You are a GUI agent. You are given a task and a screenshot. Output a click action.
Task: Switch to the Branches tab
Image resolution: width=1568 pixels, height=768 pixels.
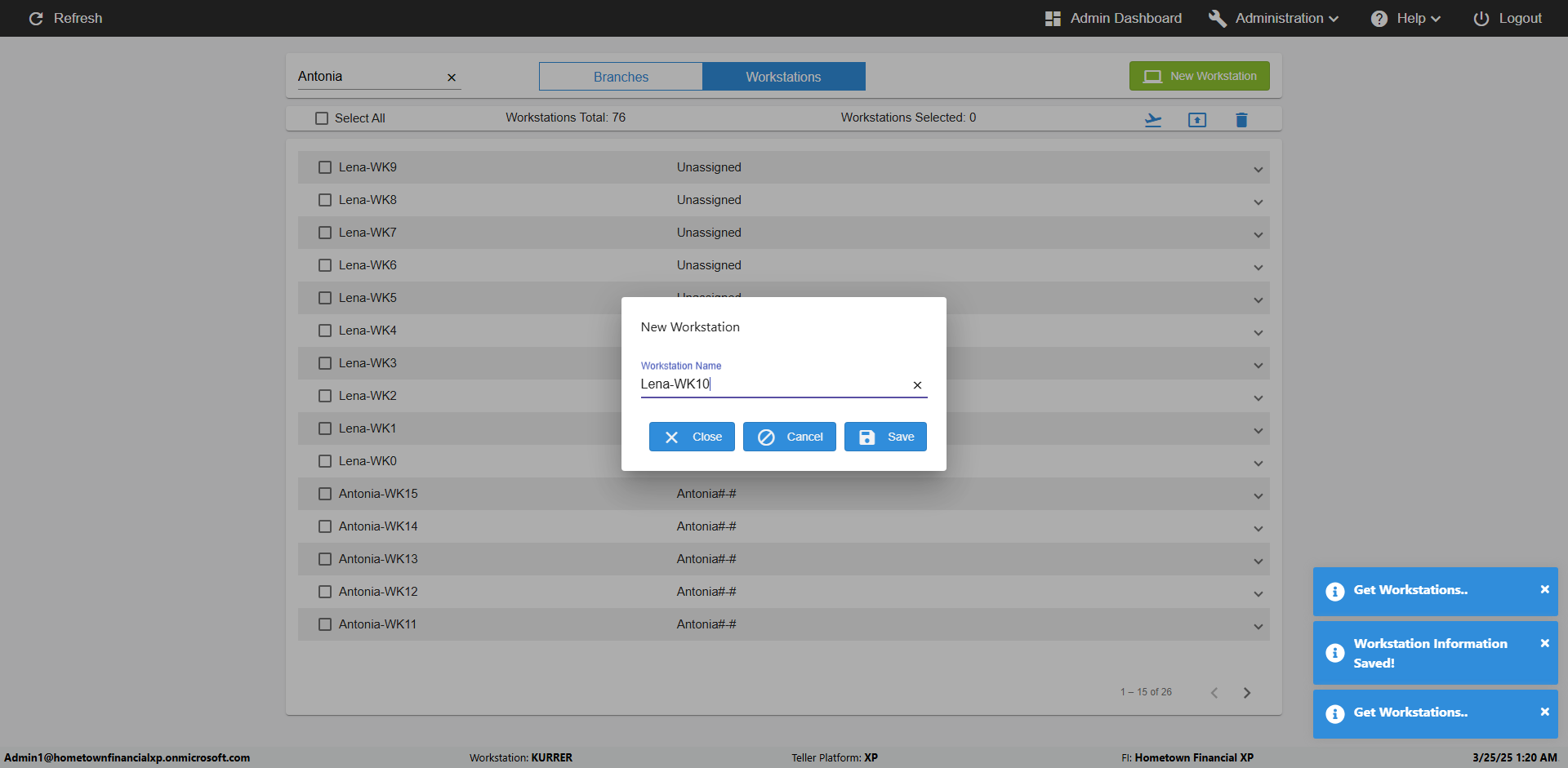click(x=621, y=77)
